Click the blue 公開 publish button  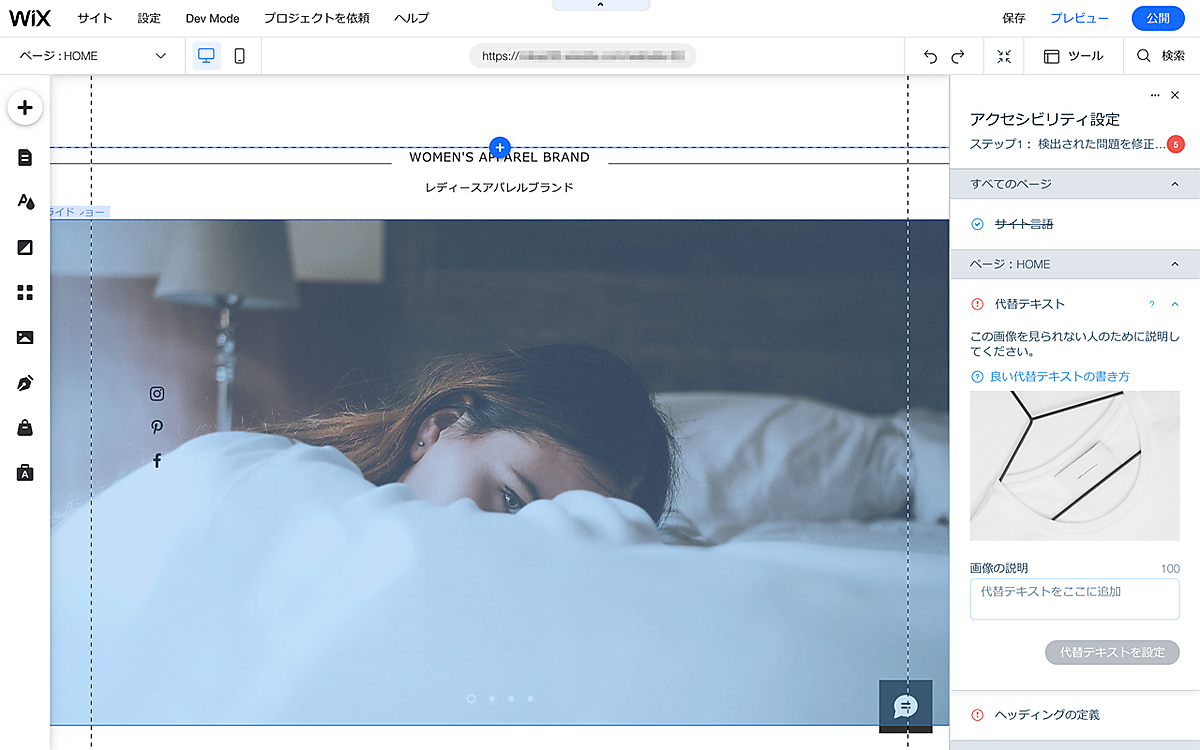click(x=1157, y=18)
